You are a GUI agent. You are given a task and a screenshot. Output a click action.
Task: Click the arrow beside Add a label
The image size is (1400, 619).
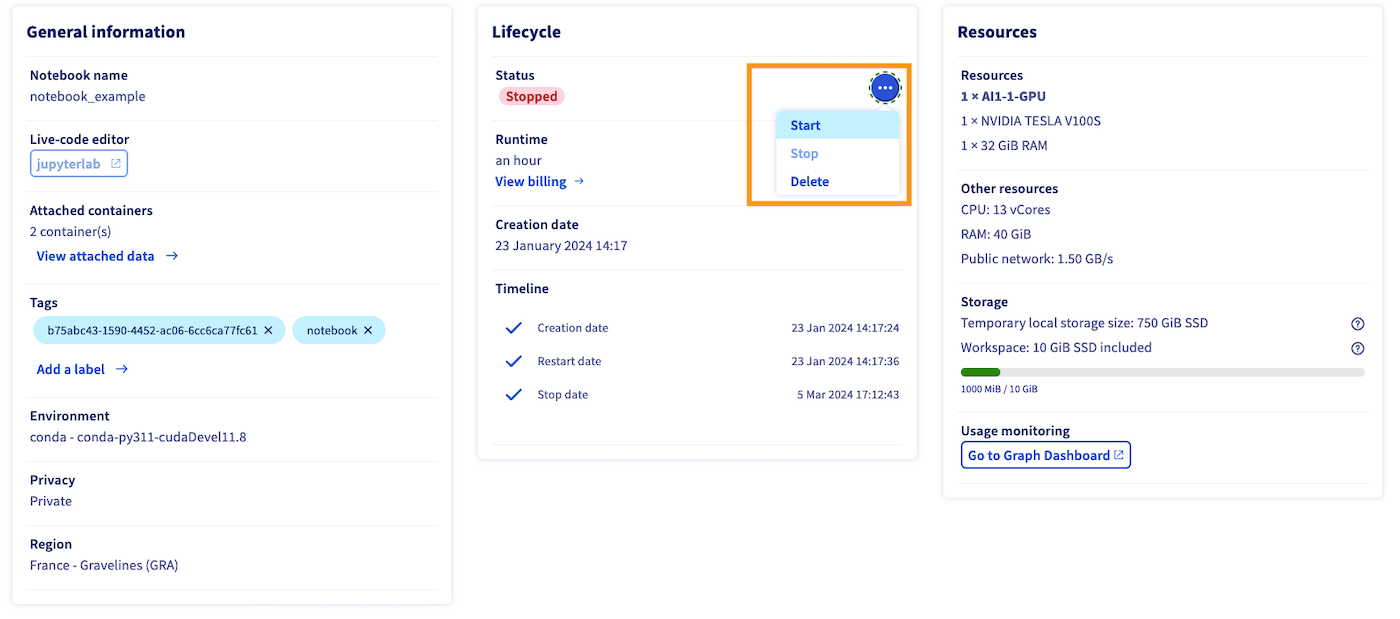pos(122,369)
